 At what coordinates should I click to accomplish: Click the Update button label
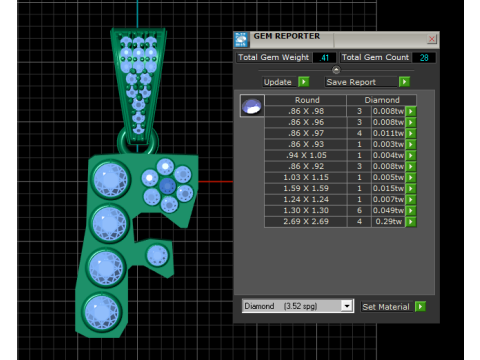pyautogui.click(x=278, y=82)
